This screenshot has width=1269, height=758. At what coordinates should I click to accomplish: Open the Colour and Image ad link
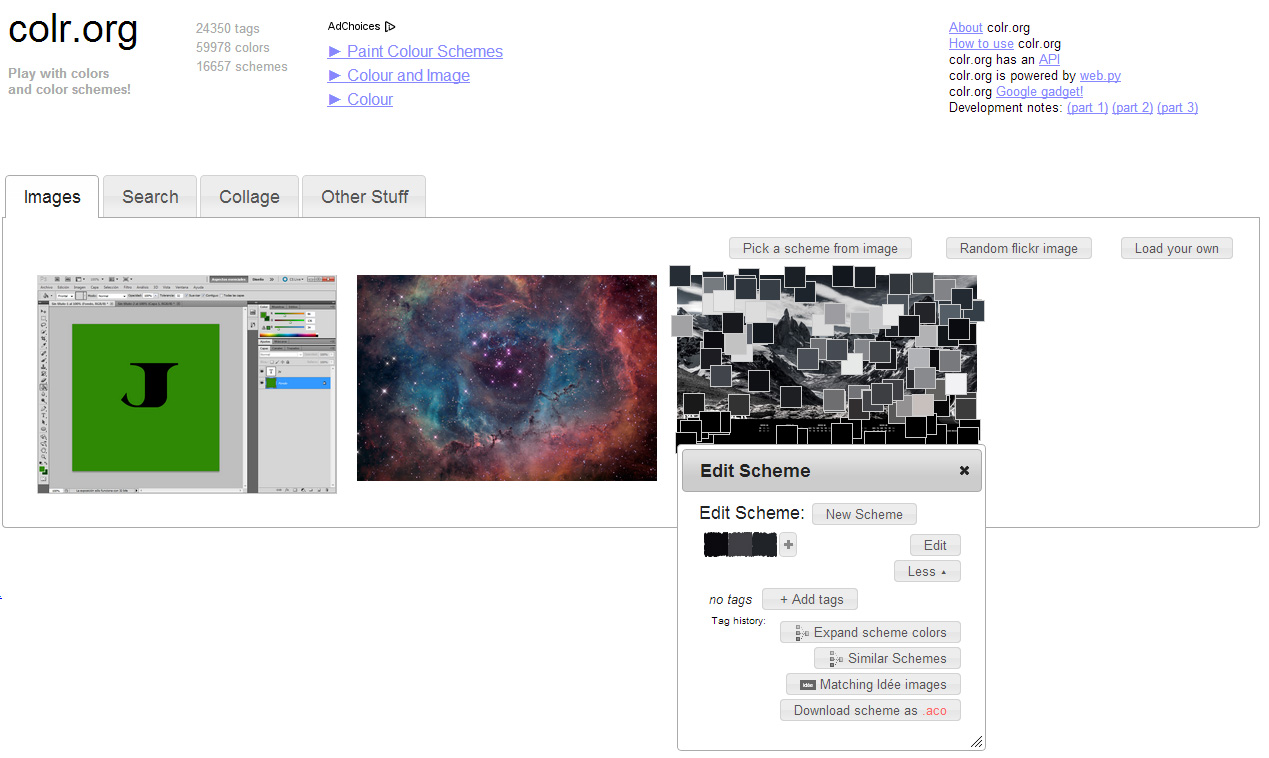(x=408, y=76)
